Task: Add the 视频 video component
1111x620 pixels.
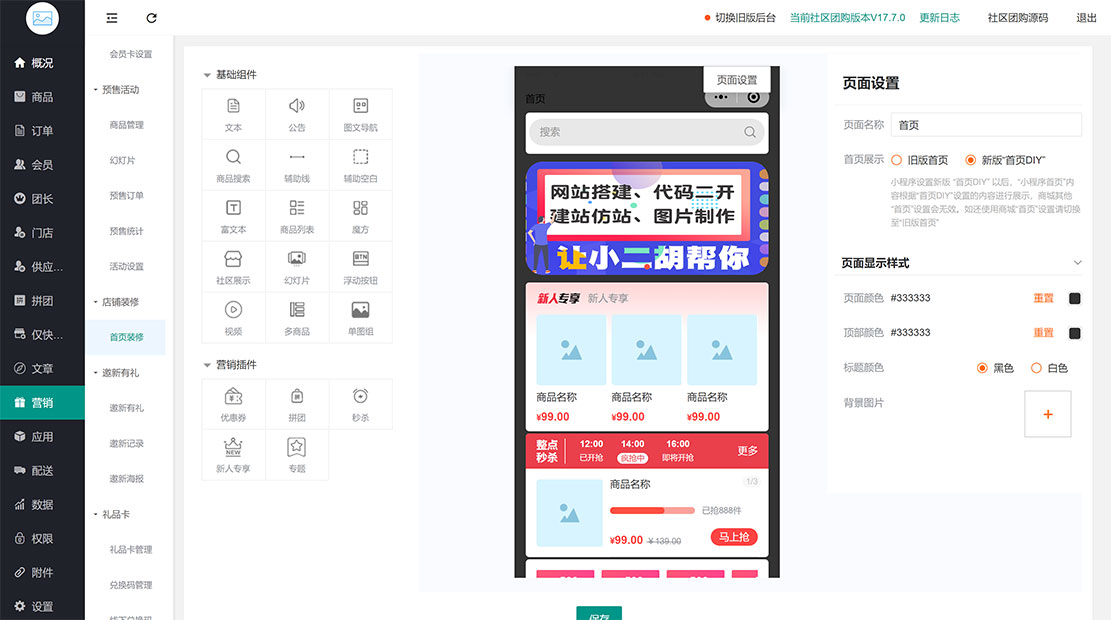Action: pyautogui.click(x=233, y=319)
